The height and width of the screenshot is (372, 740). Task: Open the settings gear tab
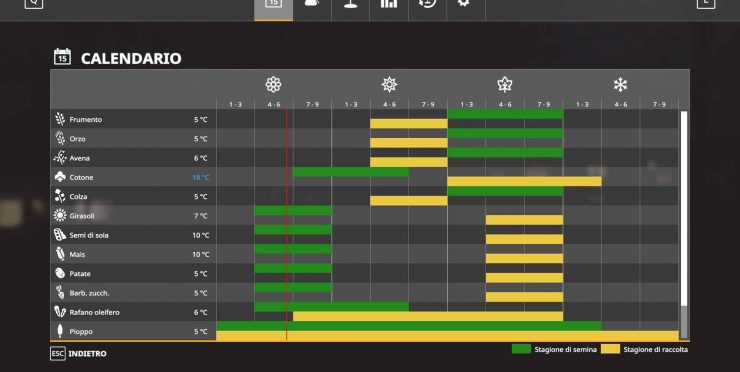(464, 3)
